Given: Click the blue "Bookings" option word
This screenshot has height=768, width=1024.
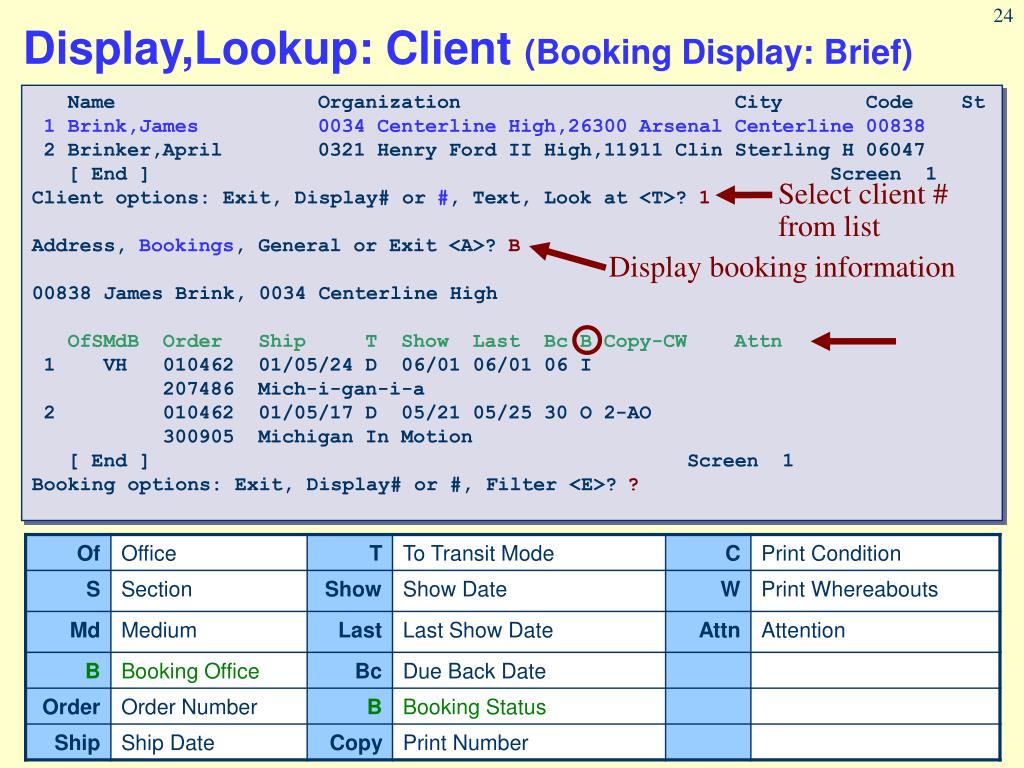Looking at the screenshot, I should tap(185, 246).
